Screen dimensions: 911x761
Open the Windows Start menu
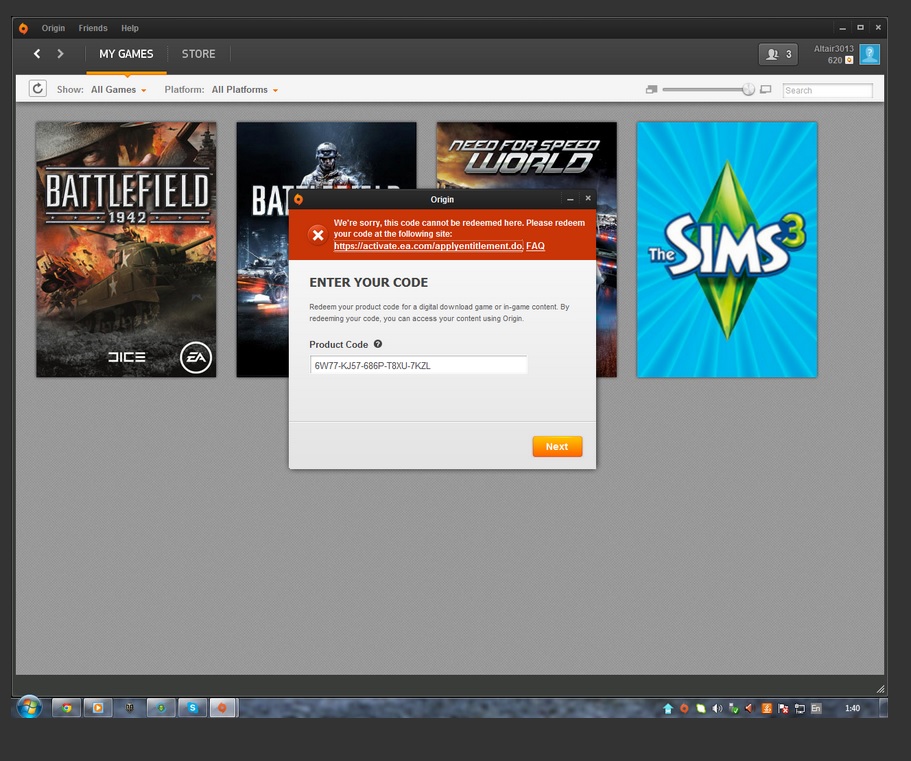(29, 708)
